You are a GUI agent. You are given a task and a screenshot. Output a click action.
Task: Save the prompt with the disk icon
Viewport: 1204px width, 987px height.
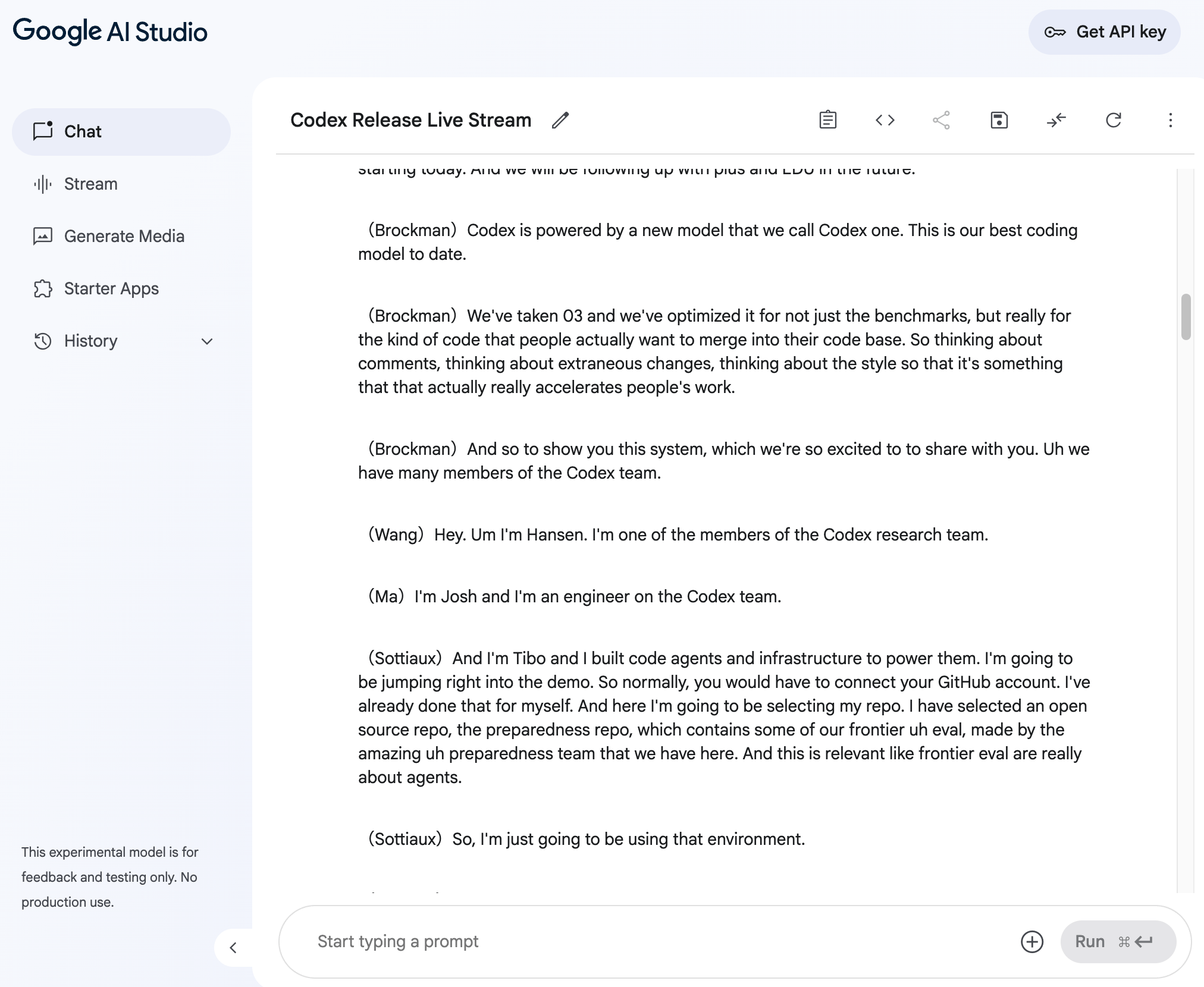tap(999, 120)
